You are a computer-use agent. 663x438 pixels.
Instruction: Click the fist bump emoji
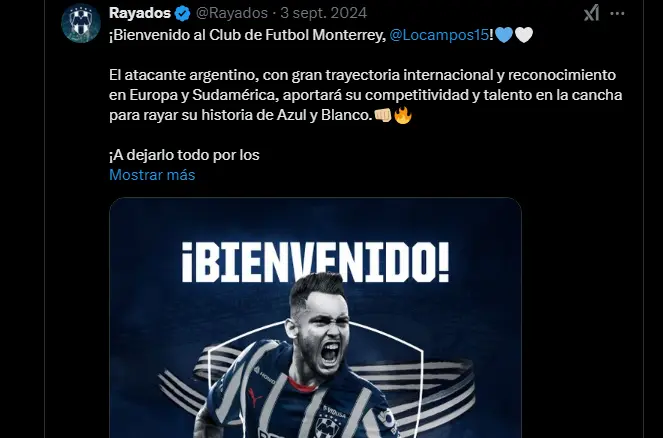click(383, 115)
